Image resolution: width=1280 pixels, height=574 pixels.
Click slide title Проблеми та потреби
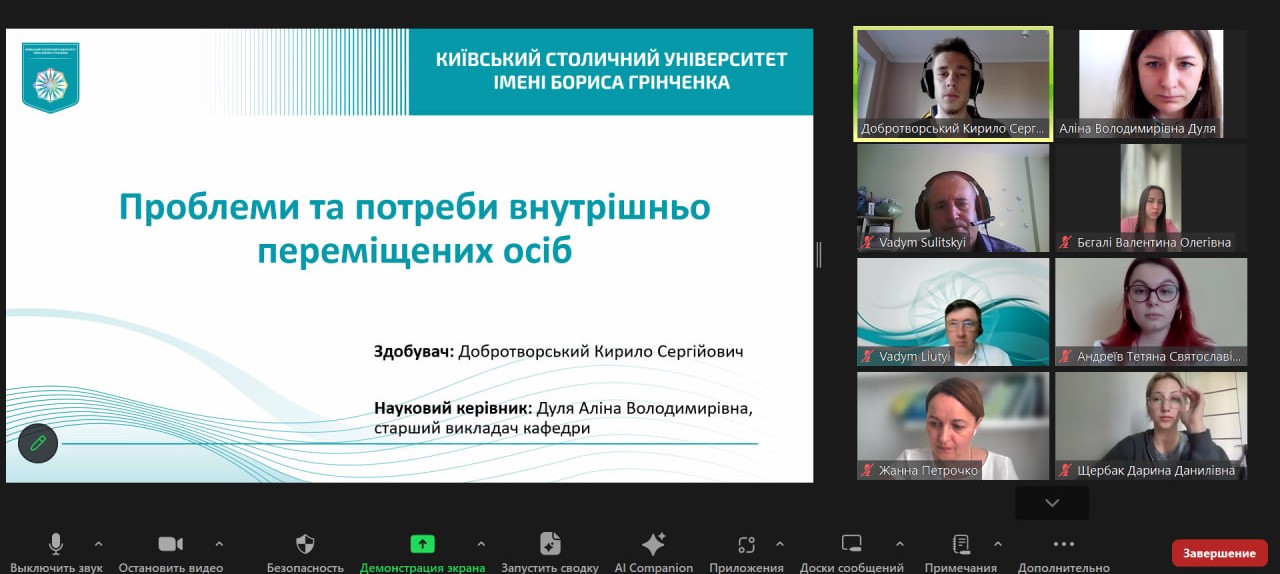click(414, 228)
